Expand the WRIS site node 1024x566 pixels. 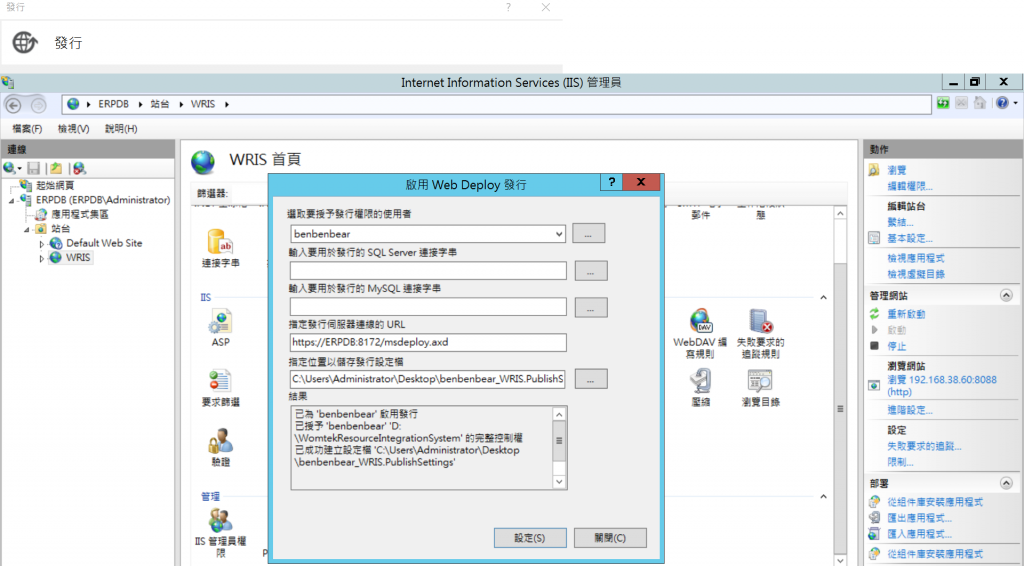click(x=42, y=258)
